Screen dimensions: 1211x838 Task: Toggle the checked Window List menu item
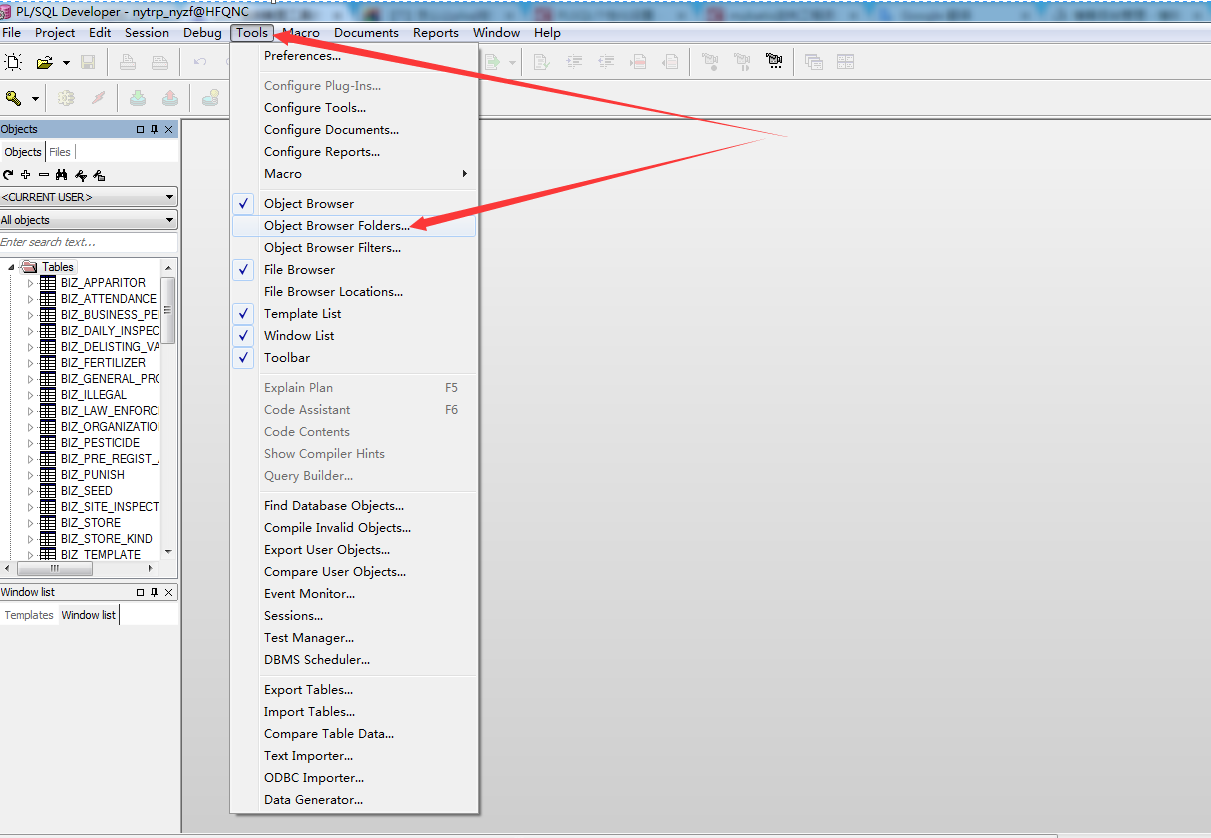coord(354,335)
